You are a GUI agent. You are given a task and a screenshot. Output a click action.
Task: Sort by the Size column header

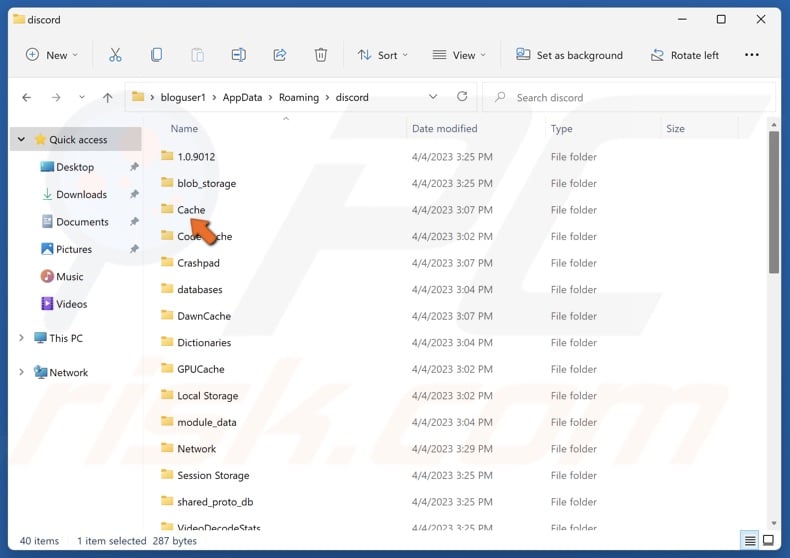[x=675, y=128]
